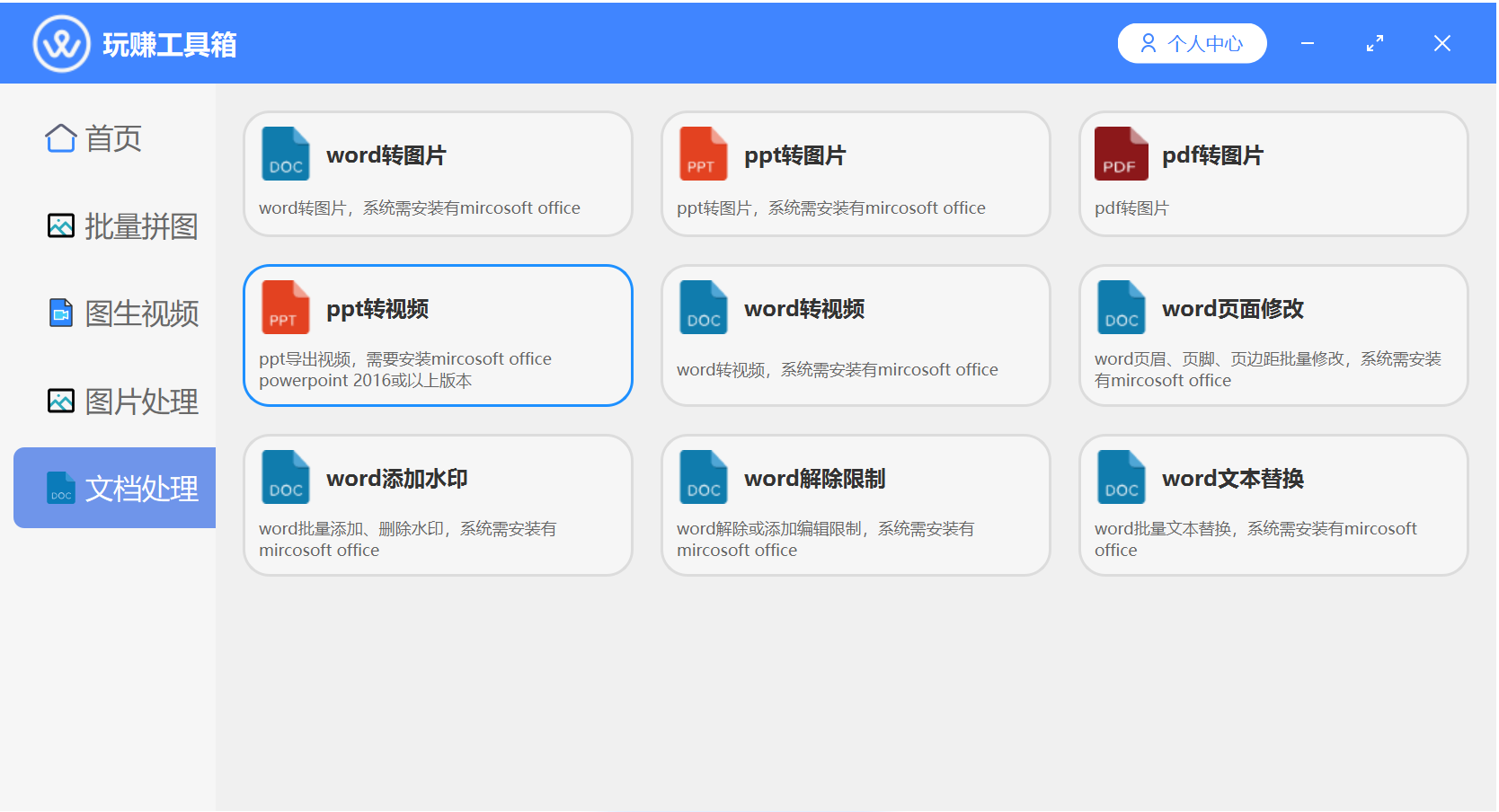Select the 文档处理 sidebar tab
Image resolution: width=1499 pixels, height=812 pixels.
pyautogui.click(x=122, y=489)
